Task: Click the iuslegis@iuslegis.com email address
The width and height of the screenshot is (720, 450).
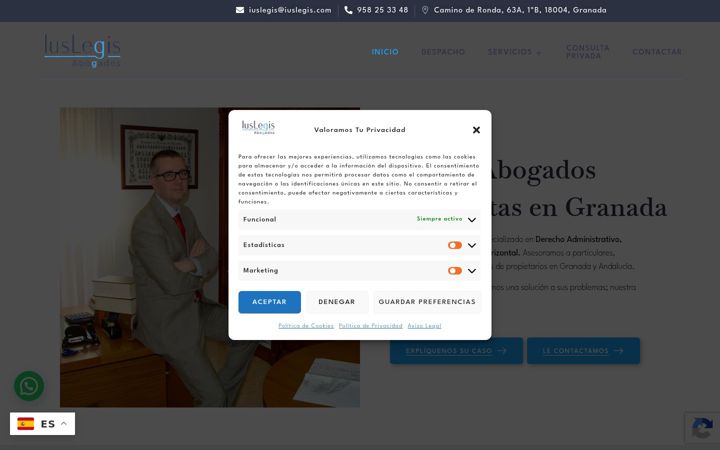Action: [290, 10]
